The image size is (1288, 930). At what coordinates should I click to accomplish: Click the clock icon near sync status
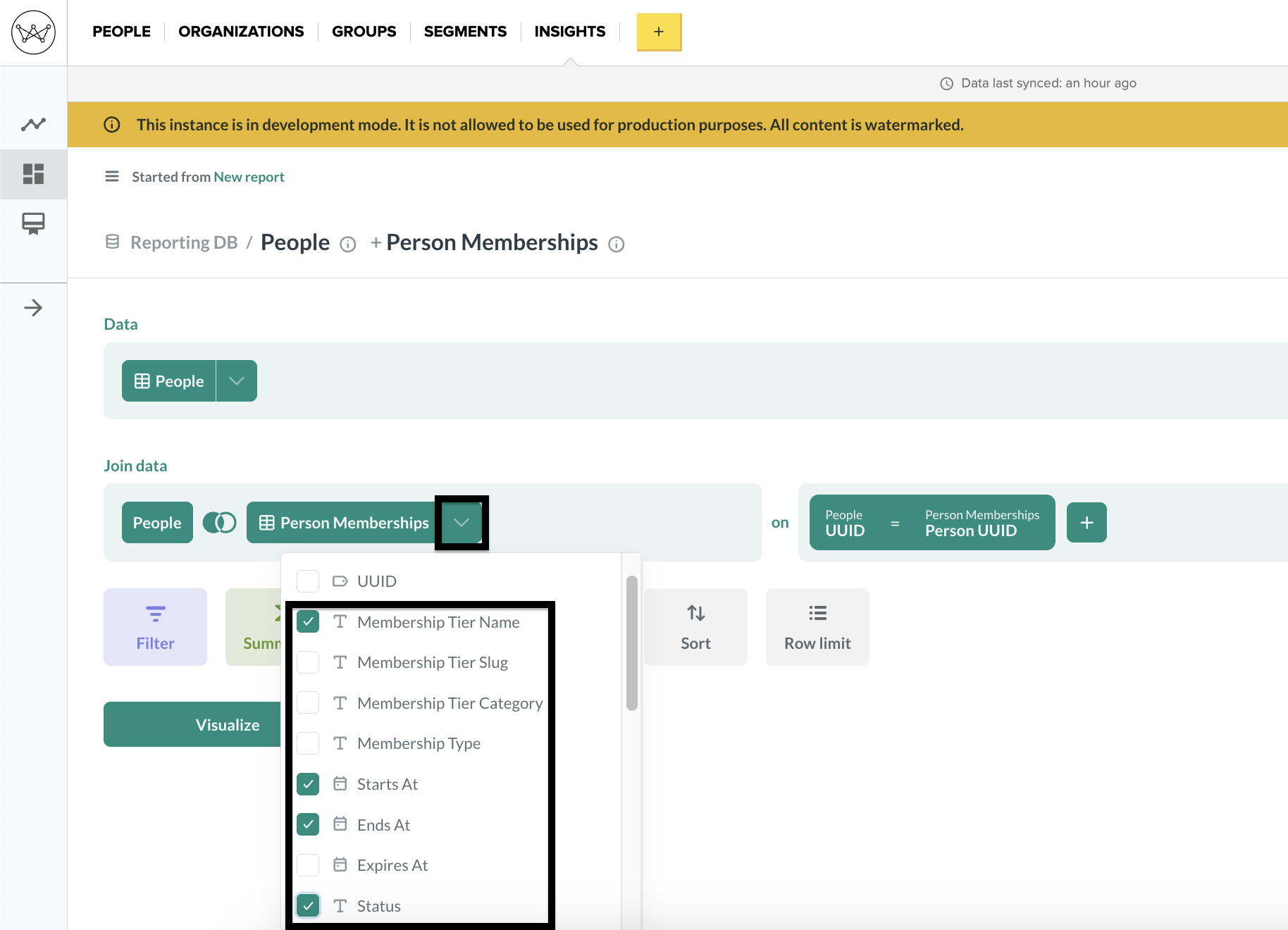click(947, 84)
